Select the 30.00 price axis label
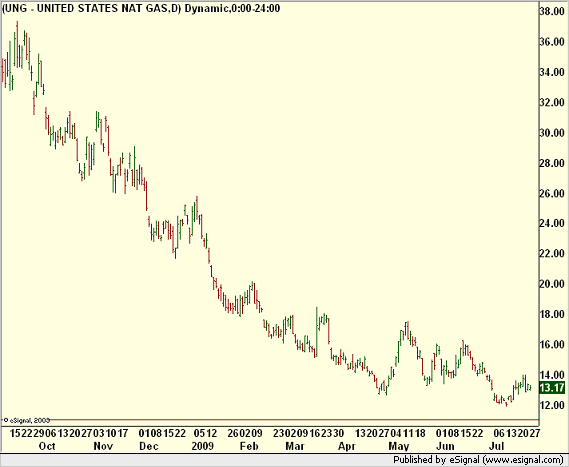Screen dimensions: 569x467 (x=552, y=133)
